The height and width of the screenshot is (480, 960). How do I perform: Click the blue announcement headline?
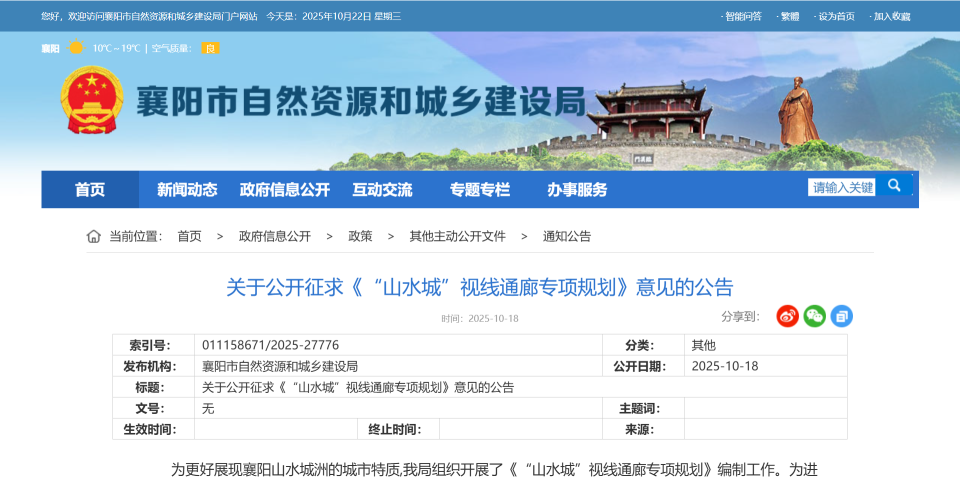(x=479, y=287)
